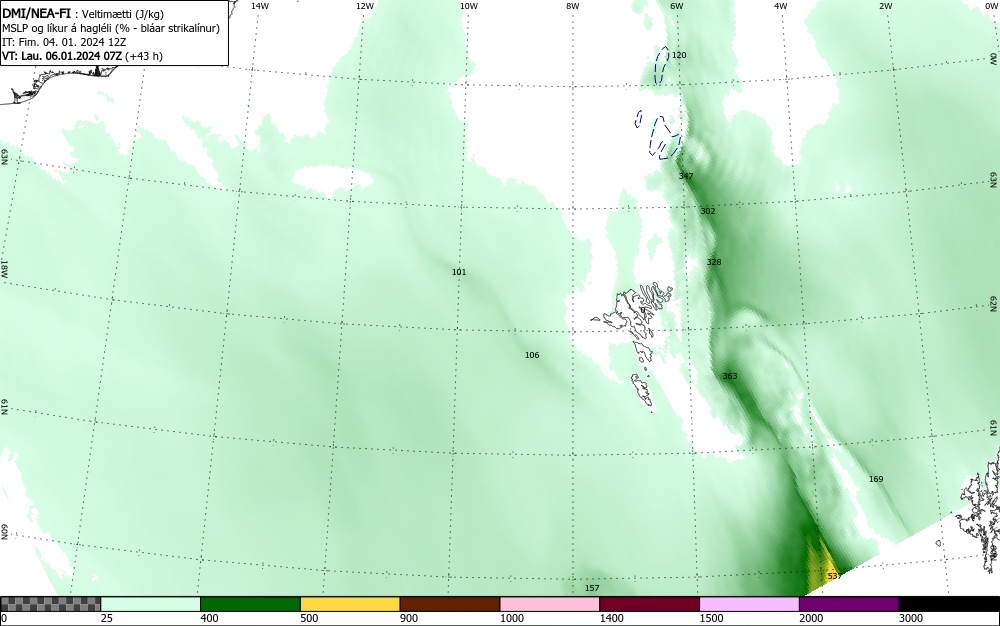Image resolution: width=1000 pixels, height=626 pixels.
Task: Click the "537" value on the yellow patch
Action: coord(835,576)
